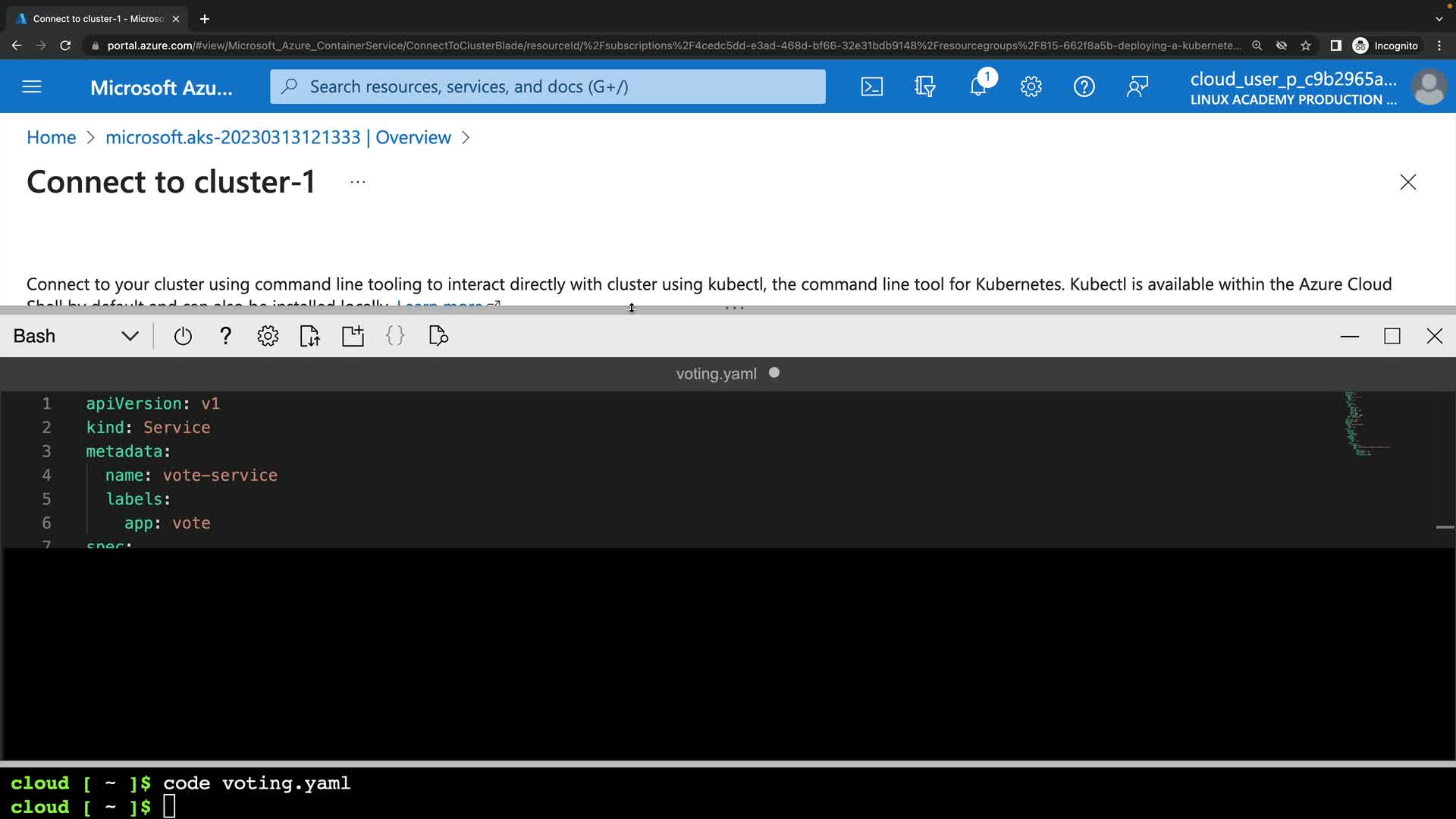Viewport: 1456px width, 819px height.
Task: Select the voting.yaml editor tab
Action: [x=716, y=374]
